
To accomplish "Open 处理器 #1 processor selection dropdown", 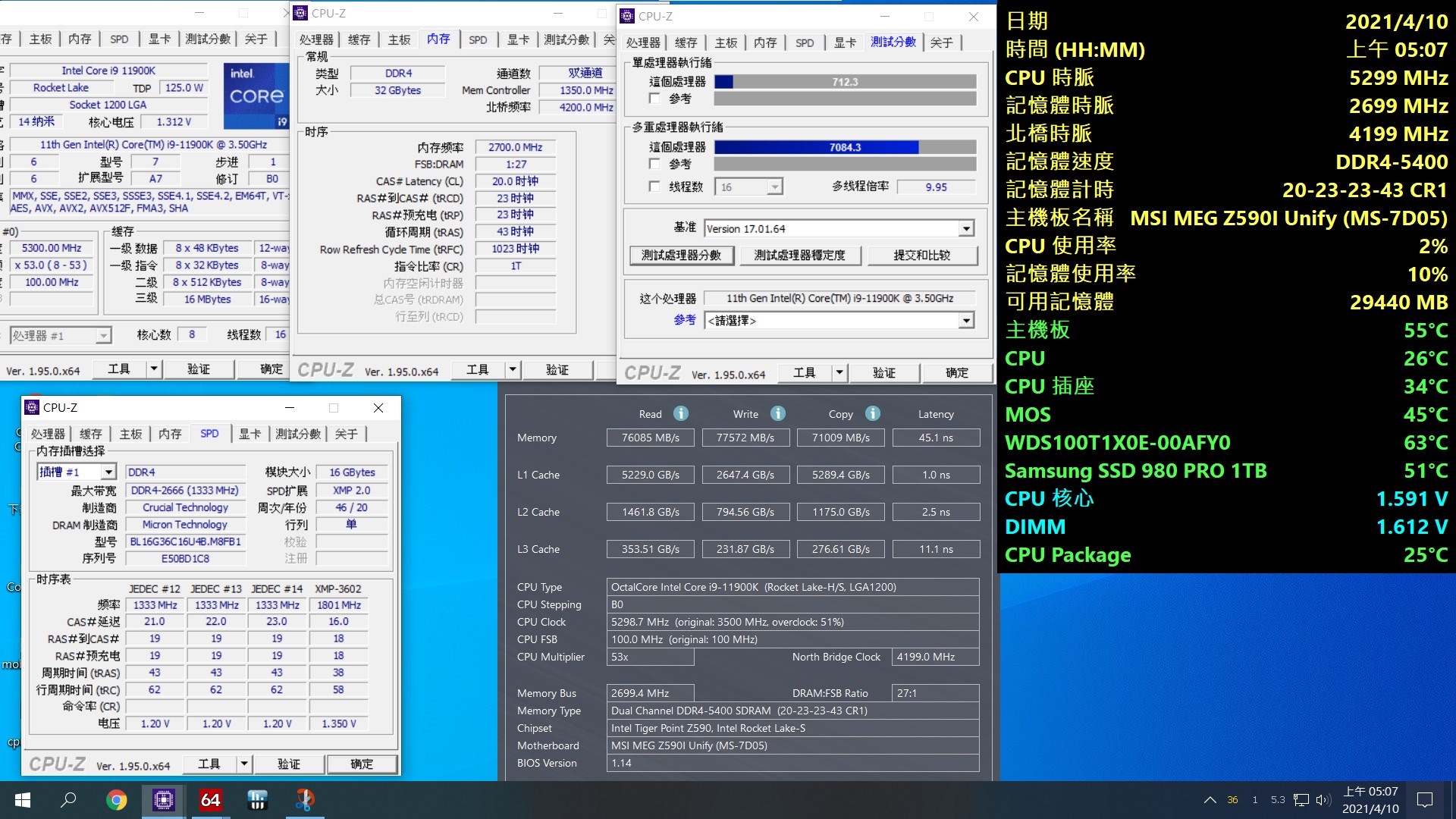I will tap(61, 335).
